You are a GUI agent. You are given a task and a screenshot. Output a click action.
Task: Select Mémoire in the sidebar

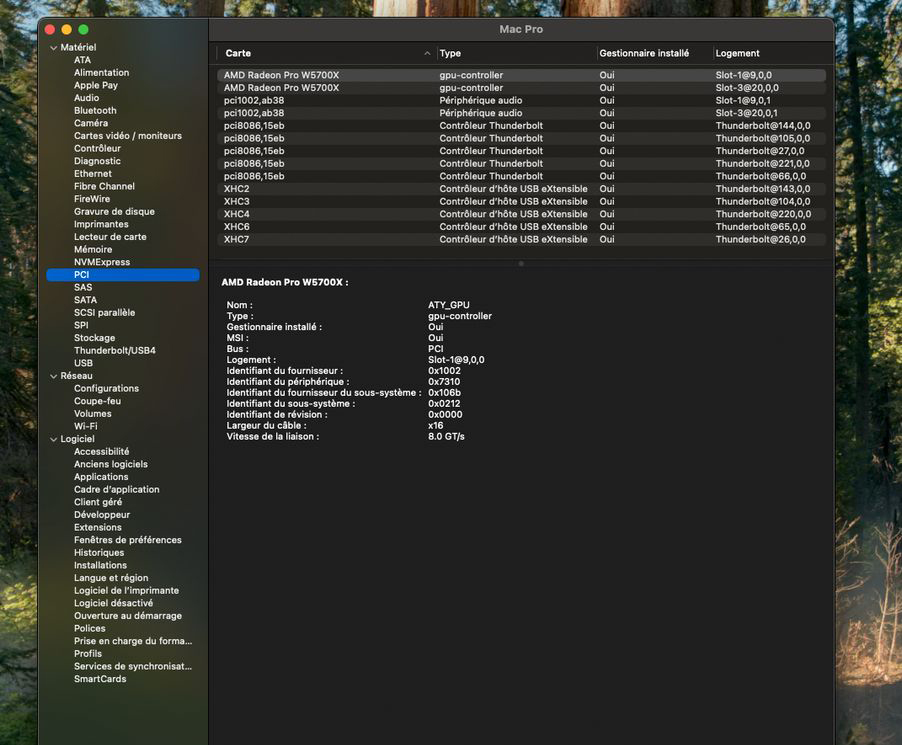pyautogui.click(x=93, y=250)
